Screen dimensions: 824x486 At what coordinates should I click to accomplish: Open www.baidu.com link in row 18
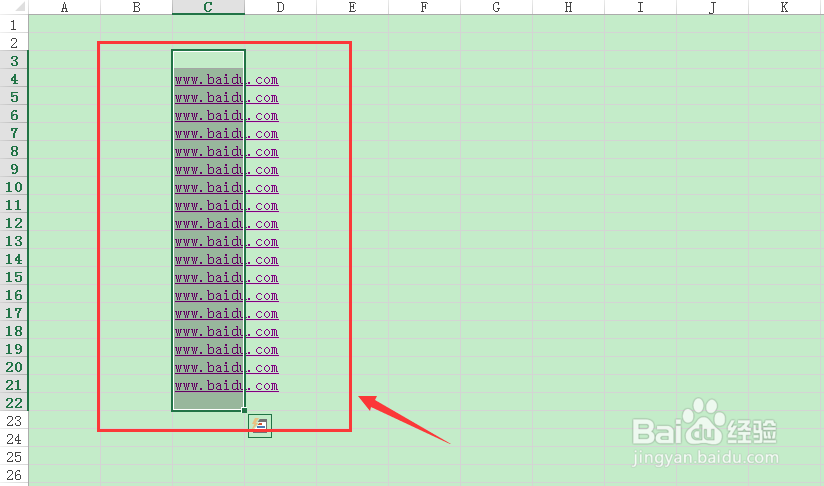point(226,331)
